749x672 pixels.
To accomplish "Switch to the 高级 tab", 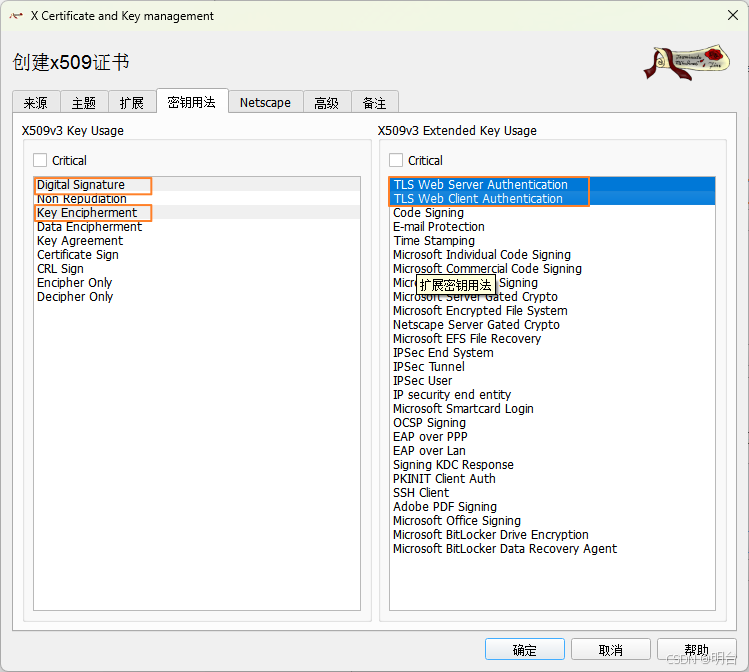I will (327, 102).
